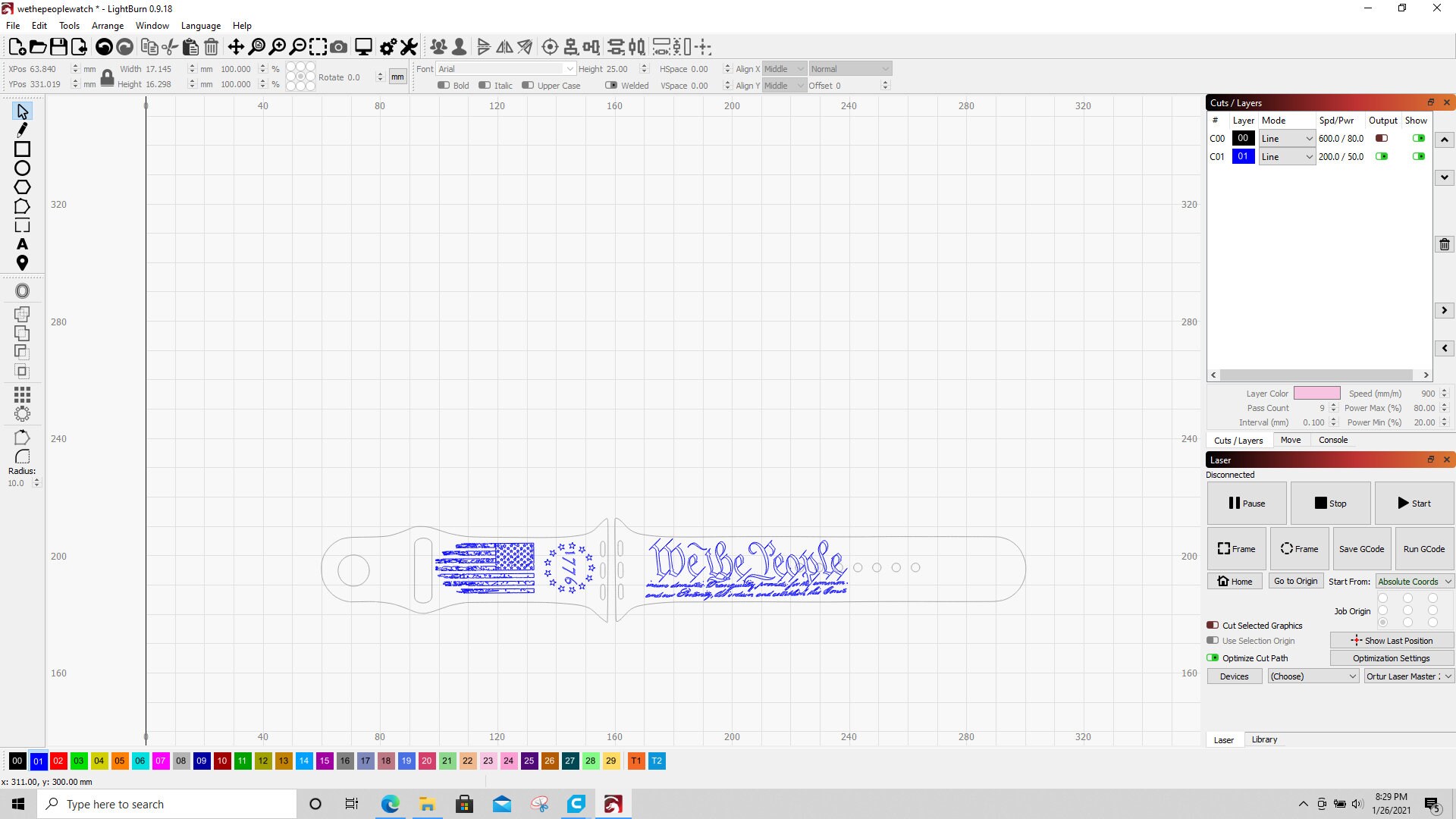The height and width of the screenshot is (819, 1456).
Task: Save the project with floppy icon
Action: 58,47
